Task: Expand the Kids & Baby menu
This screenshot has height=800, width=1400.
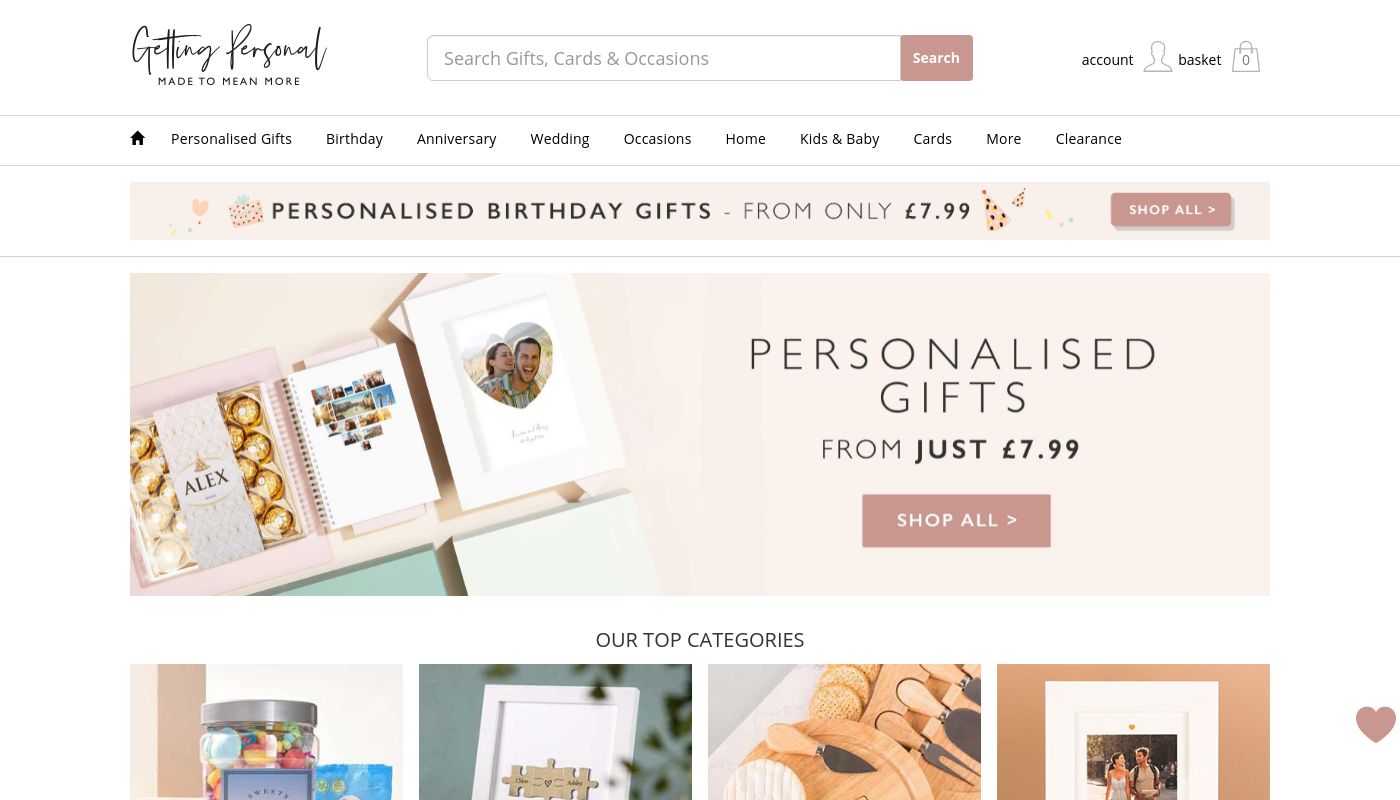Action: pyautogui.click(x=839, y=139)
